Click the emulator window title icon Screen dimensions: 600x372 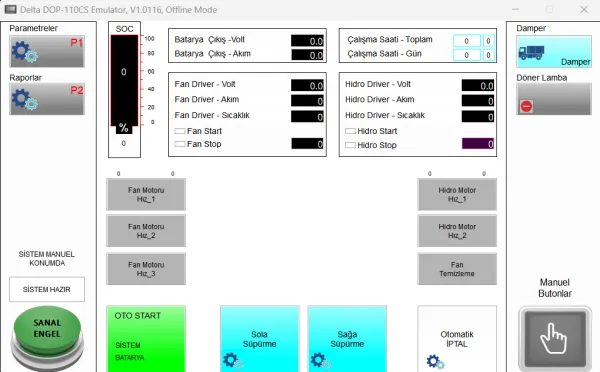coord(10,10)
